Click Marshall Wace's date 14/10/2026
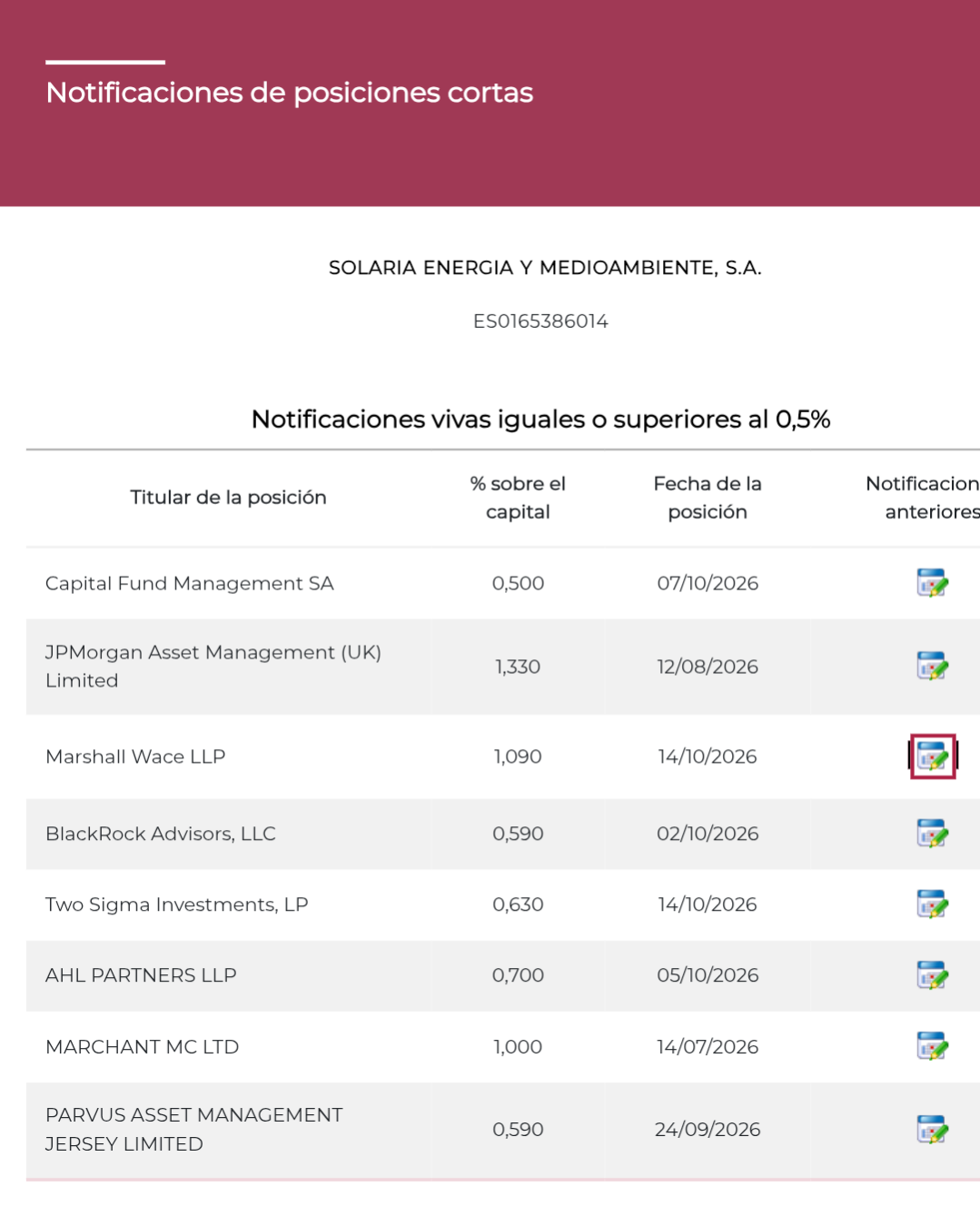Screen dimensions: 980x1216 coord(708,756)
